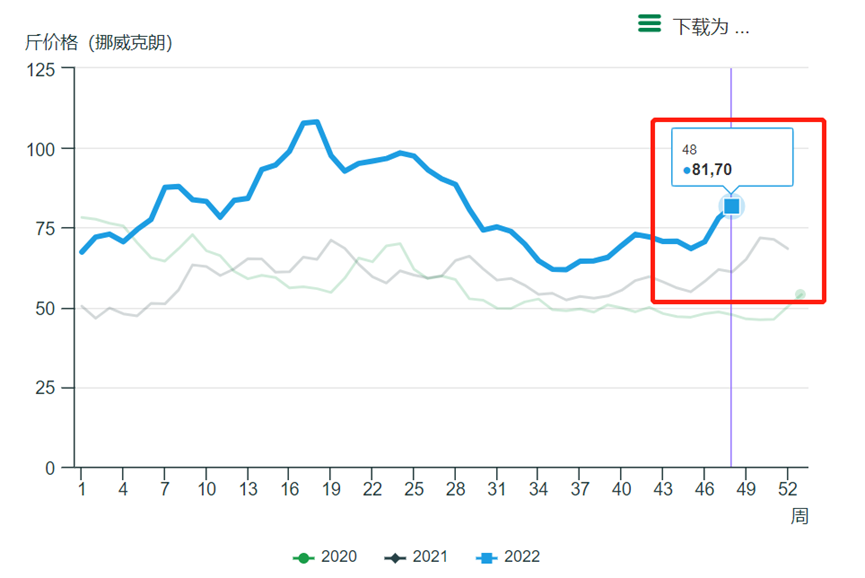Screen dimensions: 865x578
Task: Click the x-axis week label 40
Action: (622, 489)
